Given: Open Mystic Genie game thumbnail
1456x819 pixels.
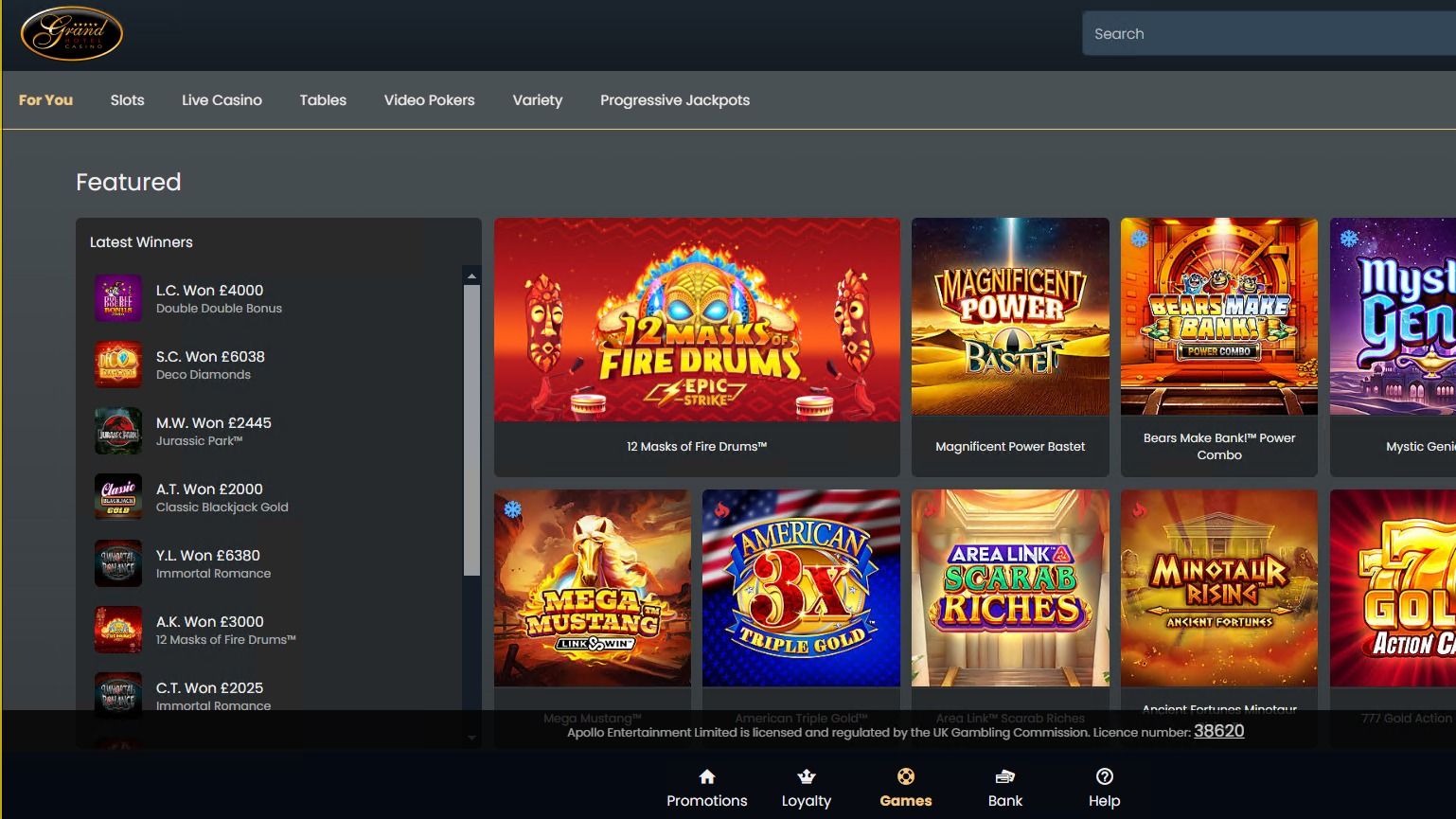Looking at the screenshot, I should (x=1393, y=316).
